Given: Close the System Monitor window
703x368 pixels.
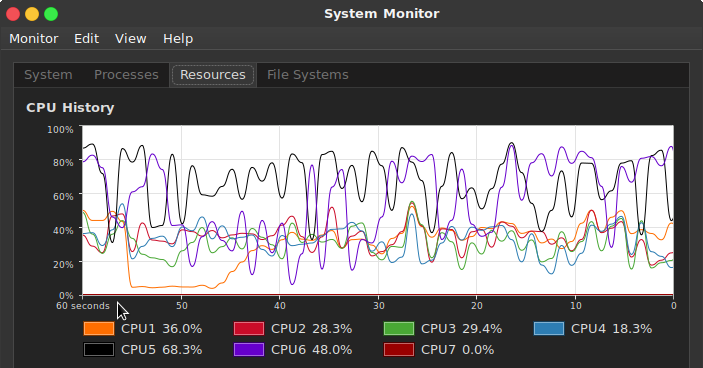Looking at the screenshot, I should pyautogui.click(x=13, y=14).
